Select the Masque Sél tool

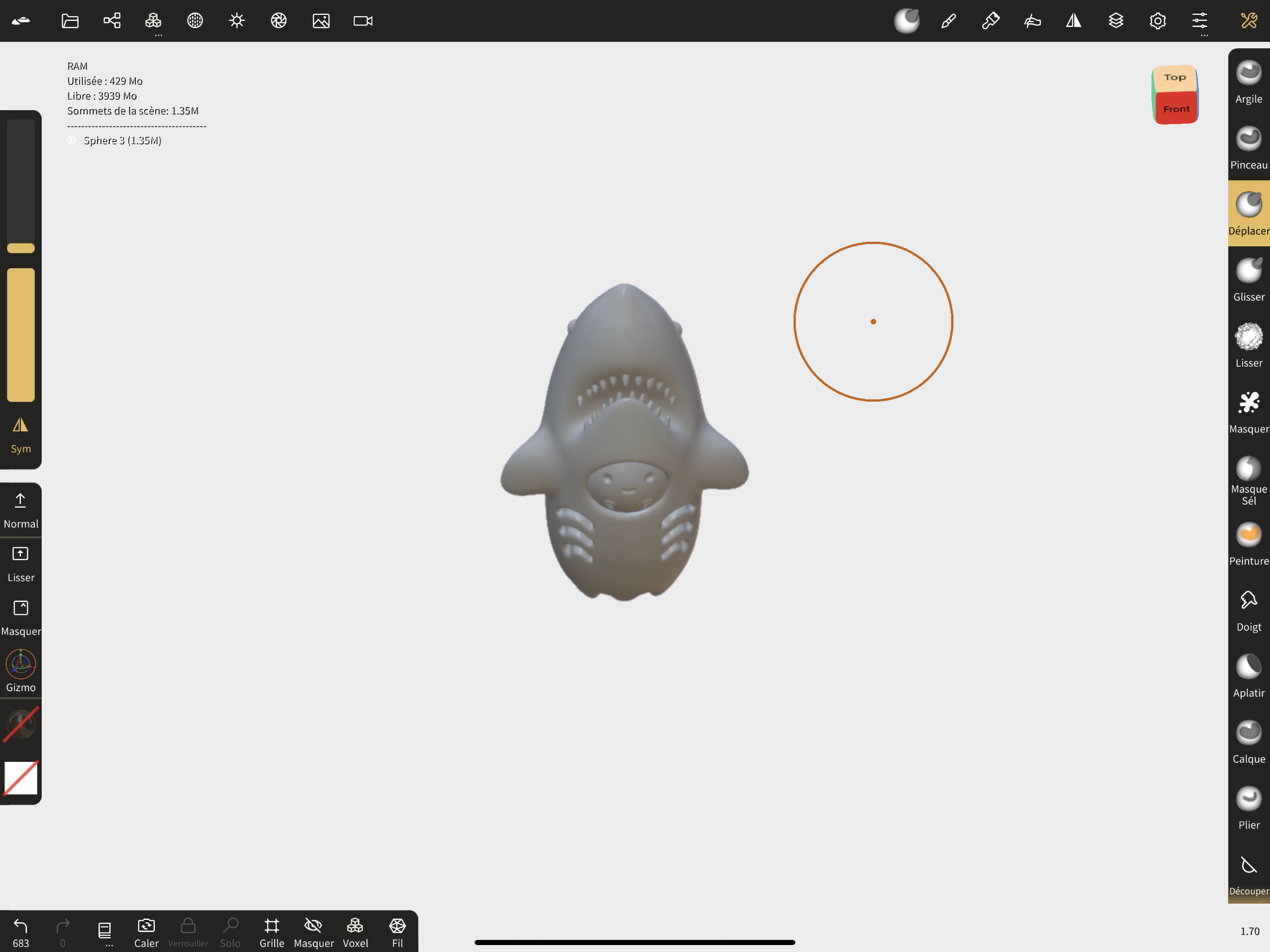pyautogui.click(x=1248, y=480)
